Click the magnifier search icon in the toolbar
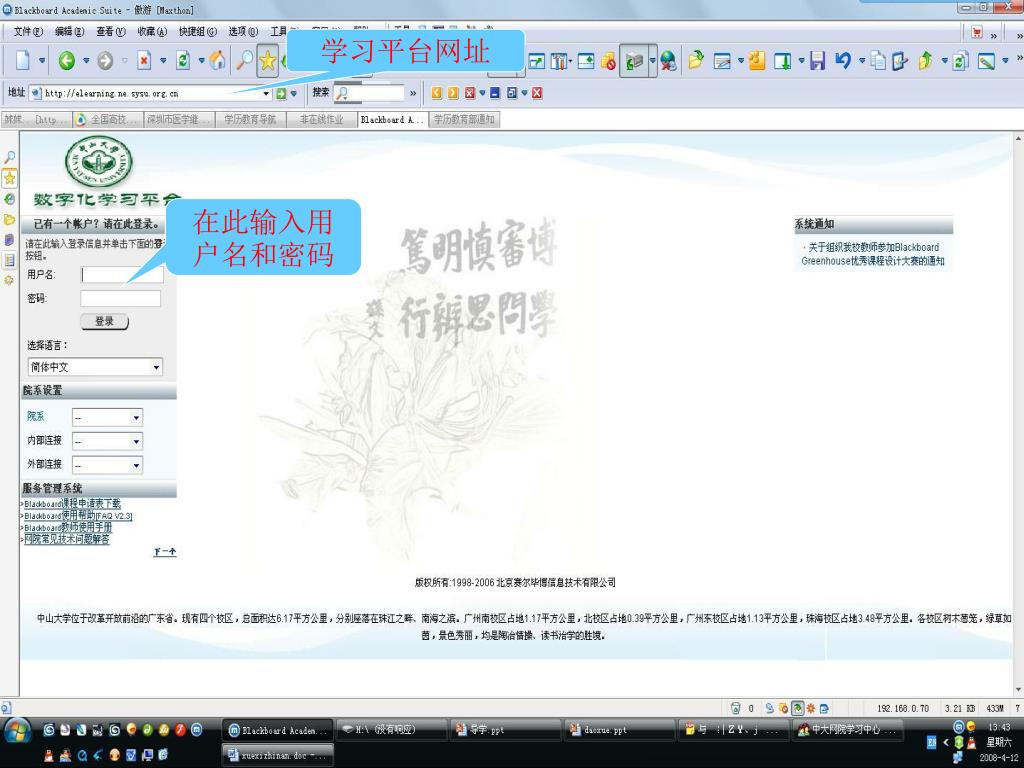Image resolution: width=1024 pixels, height=768 pixels. pos(243,62)
